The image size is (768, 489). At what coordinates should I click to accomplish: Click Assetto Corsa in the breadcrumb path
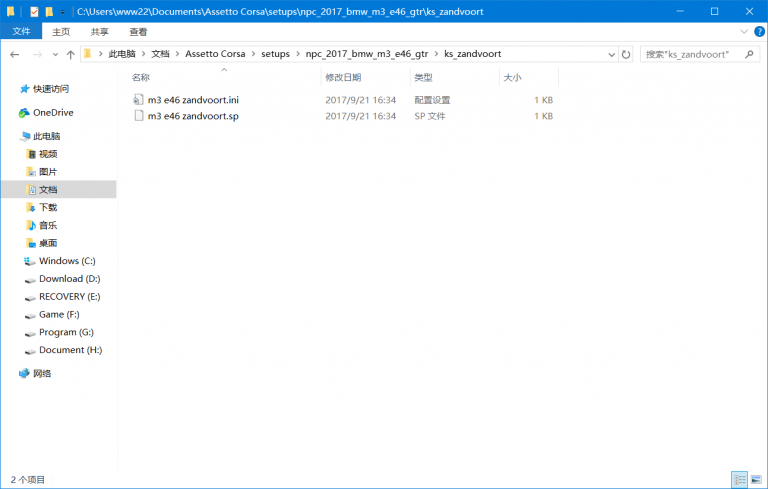[215, 54]
